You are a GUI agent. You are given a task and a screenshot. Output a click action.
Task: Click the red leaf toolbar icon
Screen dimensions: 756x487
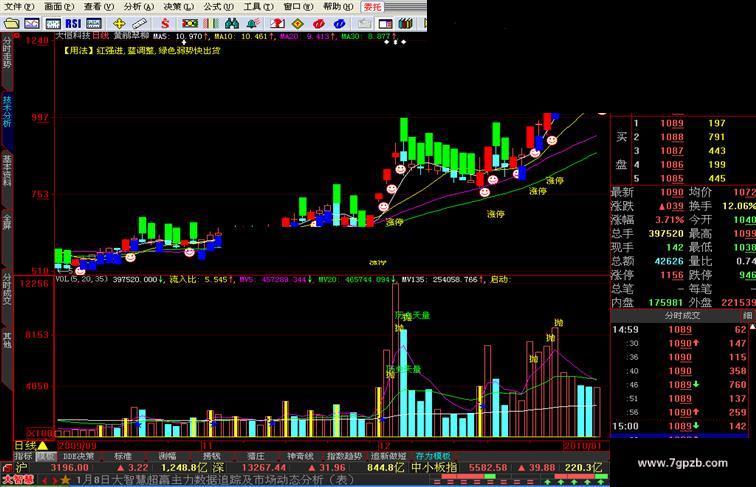coord(318,23)
